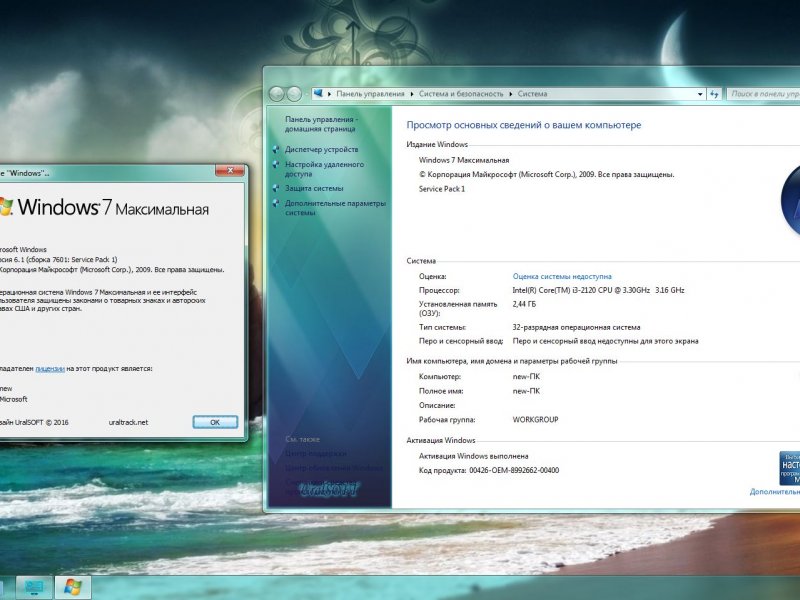The height and width of the screenshot is (600, 800).
Task: Open 'Настройка удаленного доступа' link
Action: [x=324, y=169]
